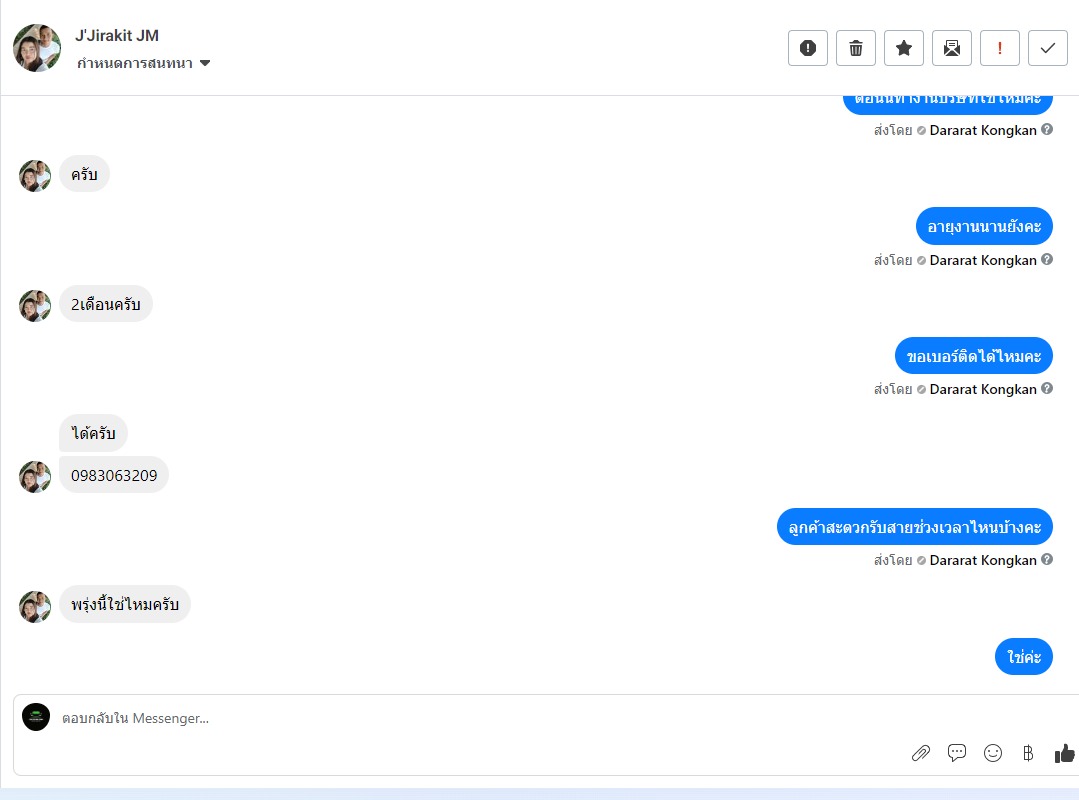This screenshot has width=1079, height=800.
Task: Flag conversation with red exclamation priority icon
Action: click(x=999, y=48)
